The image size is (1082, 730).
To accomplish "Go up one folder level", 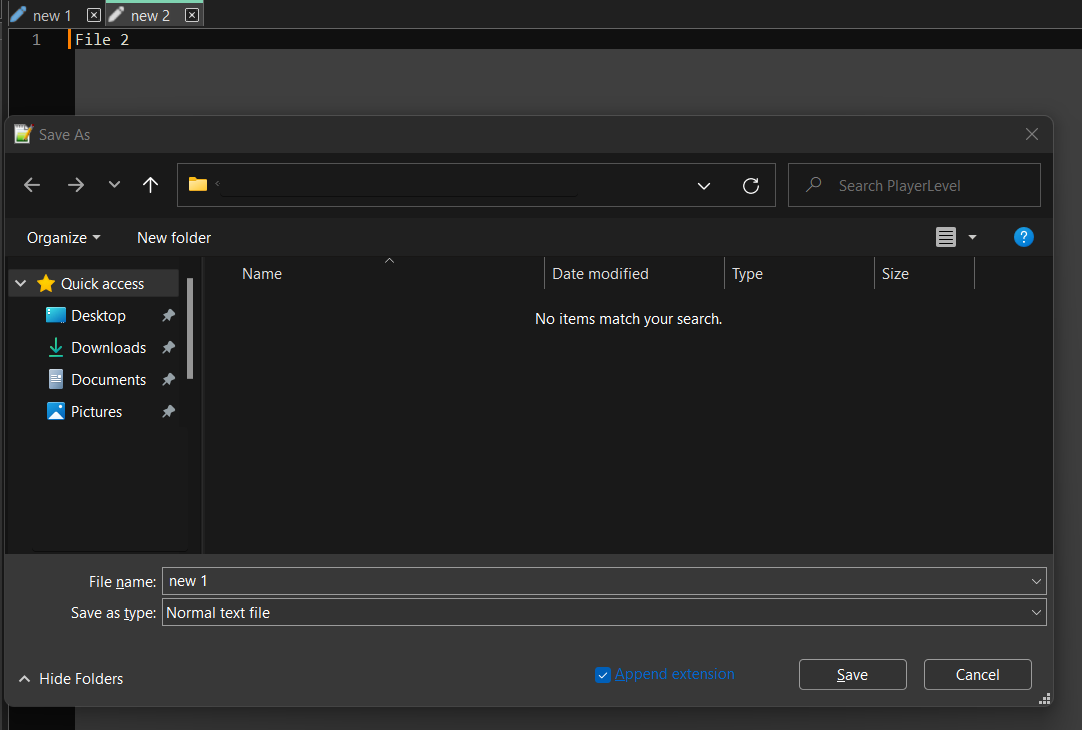I will [x=150, y=185].
